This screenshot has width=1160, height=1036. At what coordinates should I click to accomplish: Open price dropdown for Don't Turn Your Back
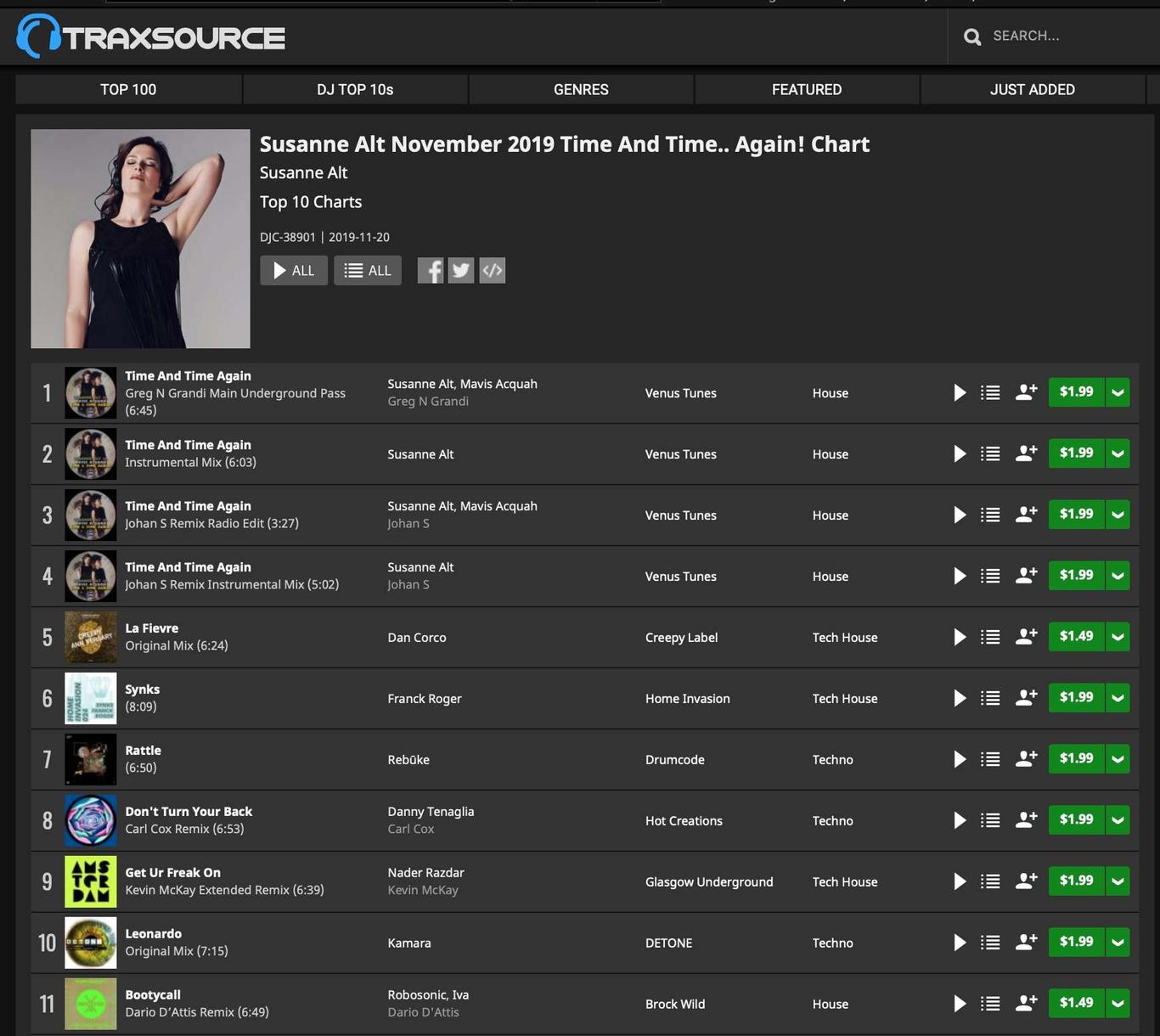pyautogui.click(x=1118, y=820)
